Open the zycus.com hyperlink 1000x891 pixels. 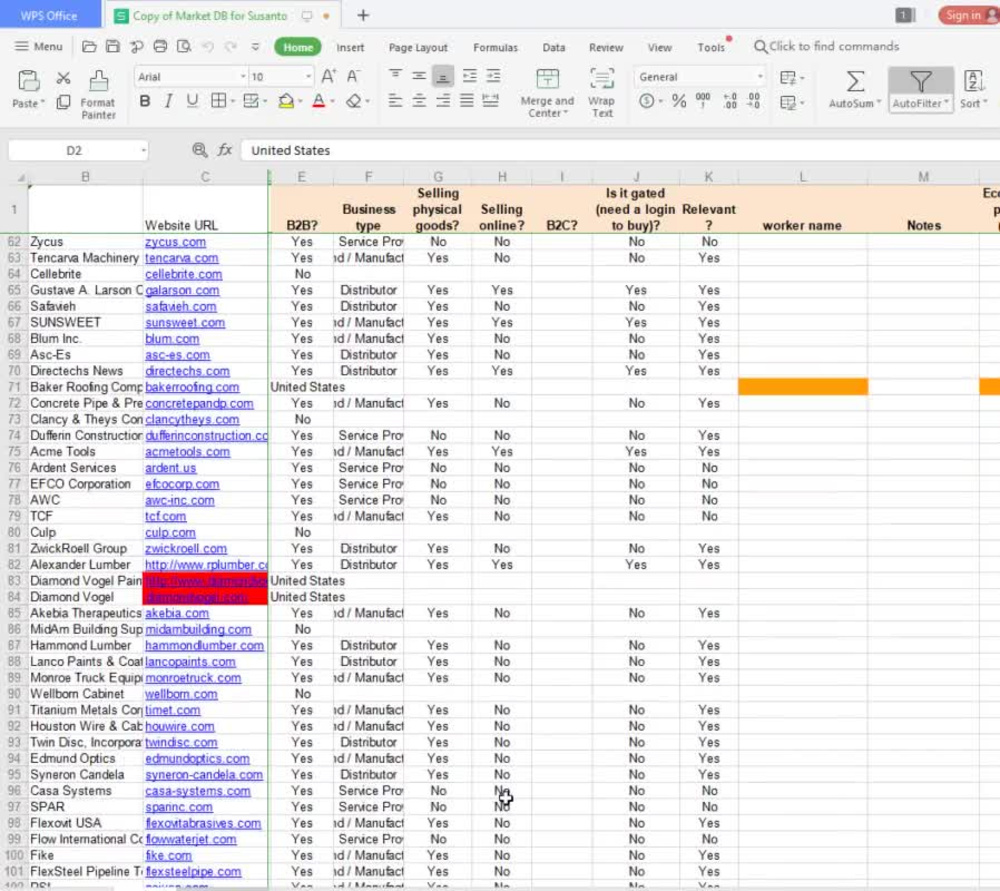[x=176, y=241]
